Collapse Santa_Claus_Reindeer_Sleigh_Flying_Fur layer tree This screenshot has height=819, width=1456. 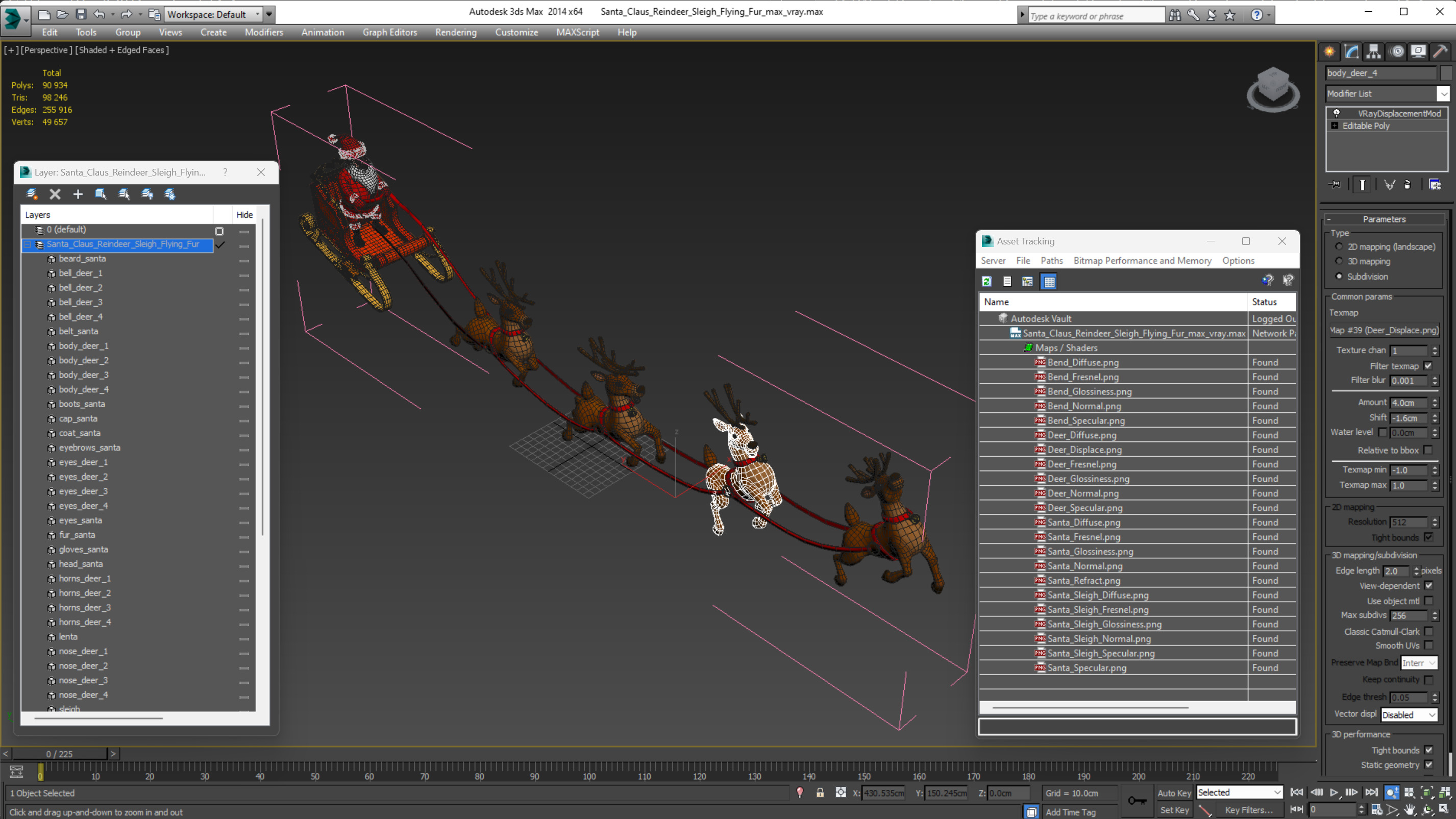point(27,244)
